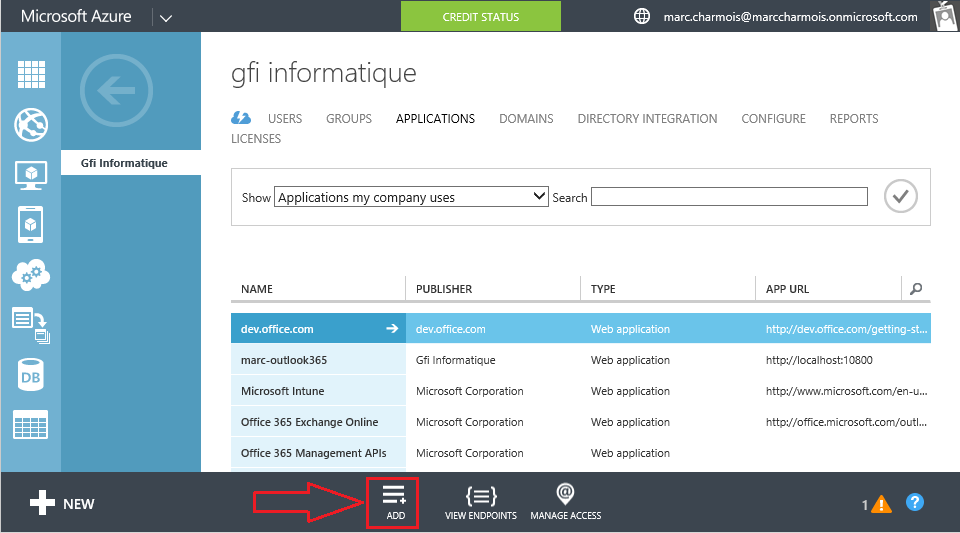The width and height of the screenshot is (960, 533).
Task: Open the DIRECTORY INTEGRATION tab
Action: click(647, 119)
